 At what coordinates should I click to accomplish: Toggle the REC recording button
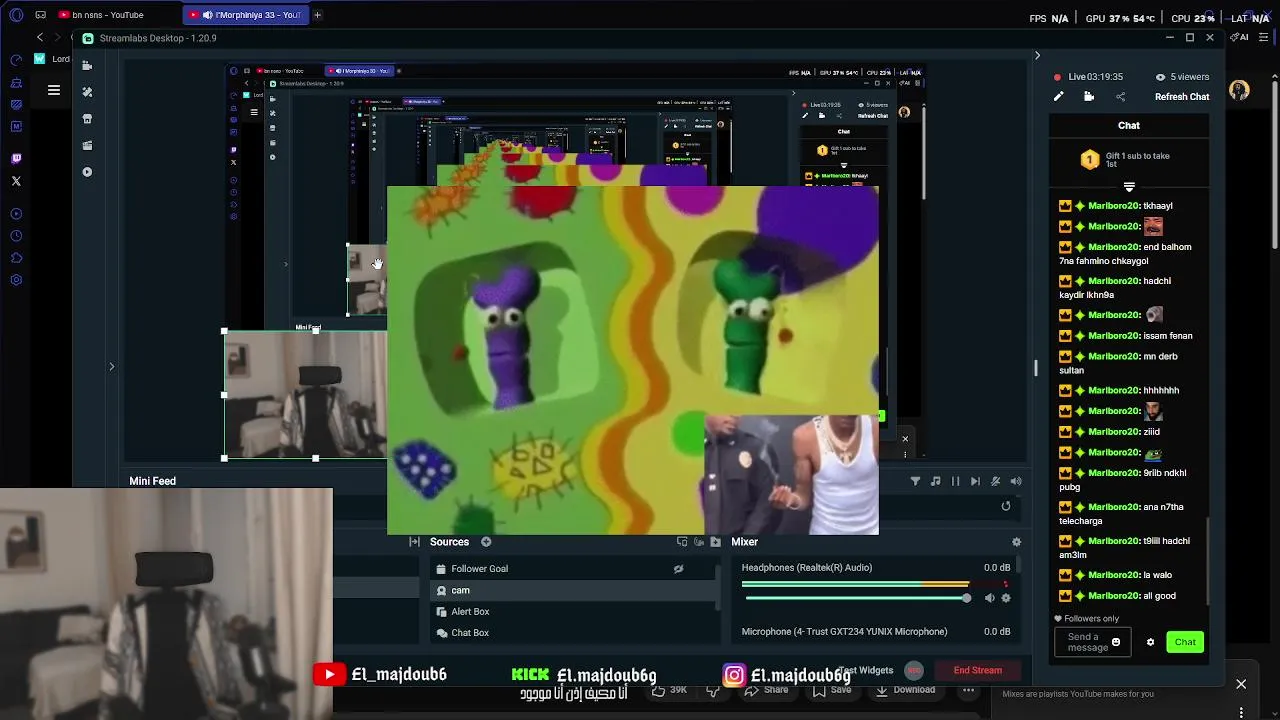click(913, 670)
